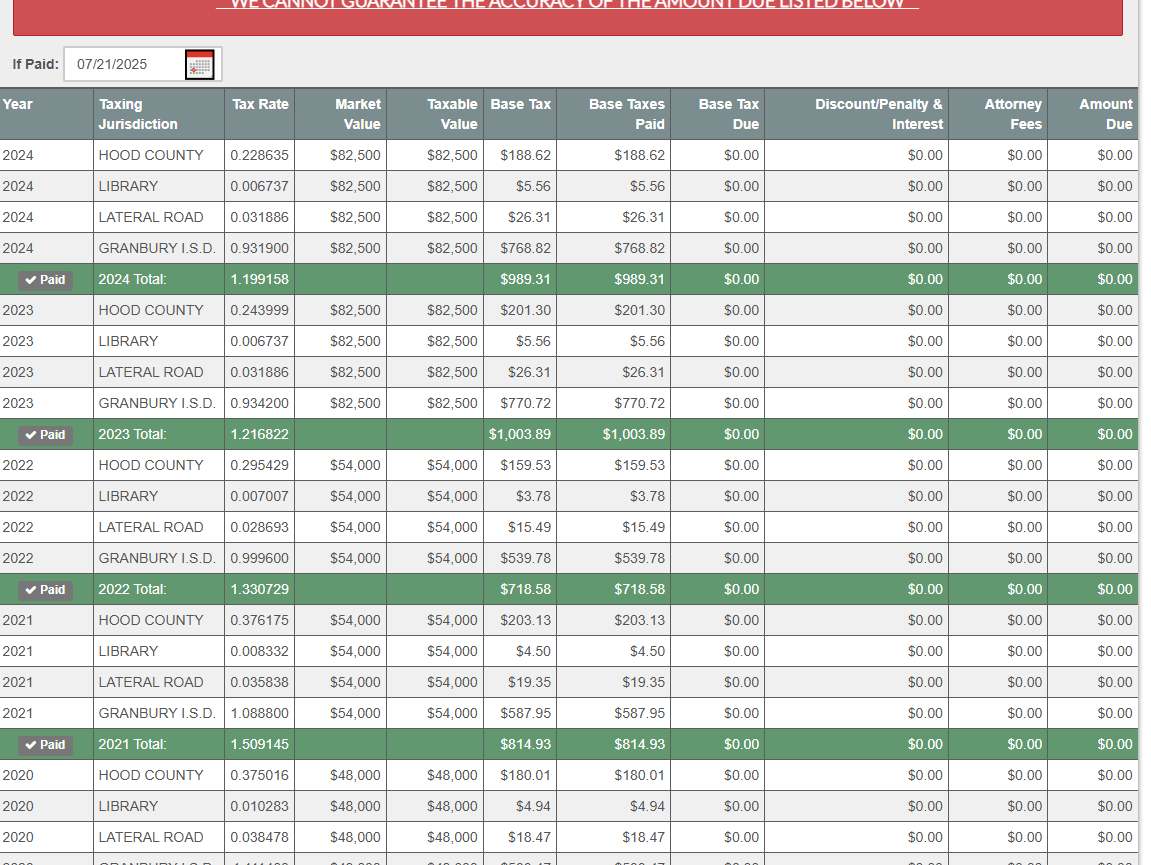Viewport: 1151px width, 865px height.
Task: Select the Market Value column header
Action: coord(357,114)
